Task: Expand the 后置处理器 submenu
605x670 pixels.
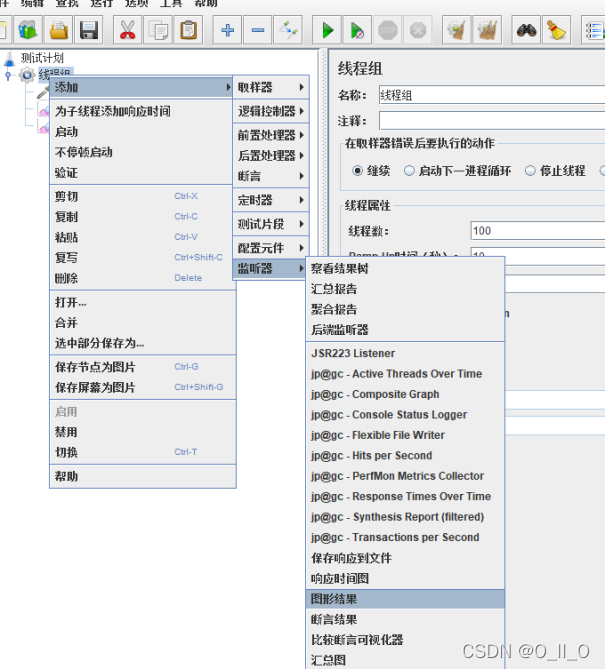Action: pos(270,156)
